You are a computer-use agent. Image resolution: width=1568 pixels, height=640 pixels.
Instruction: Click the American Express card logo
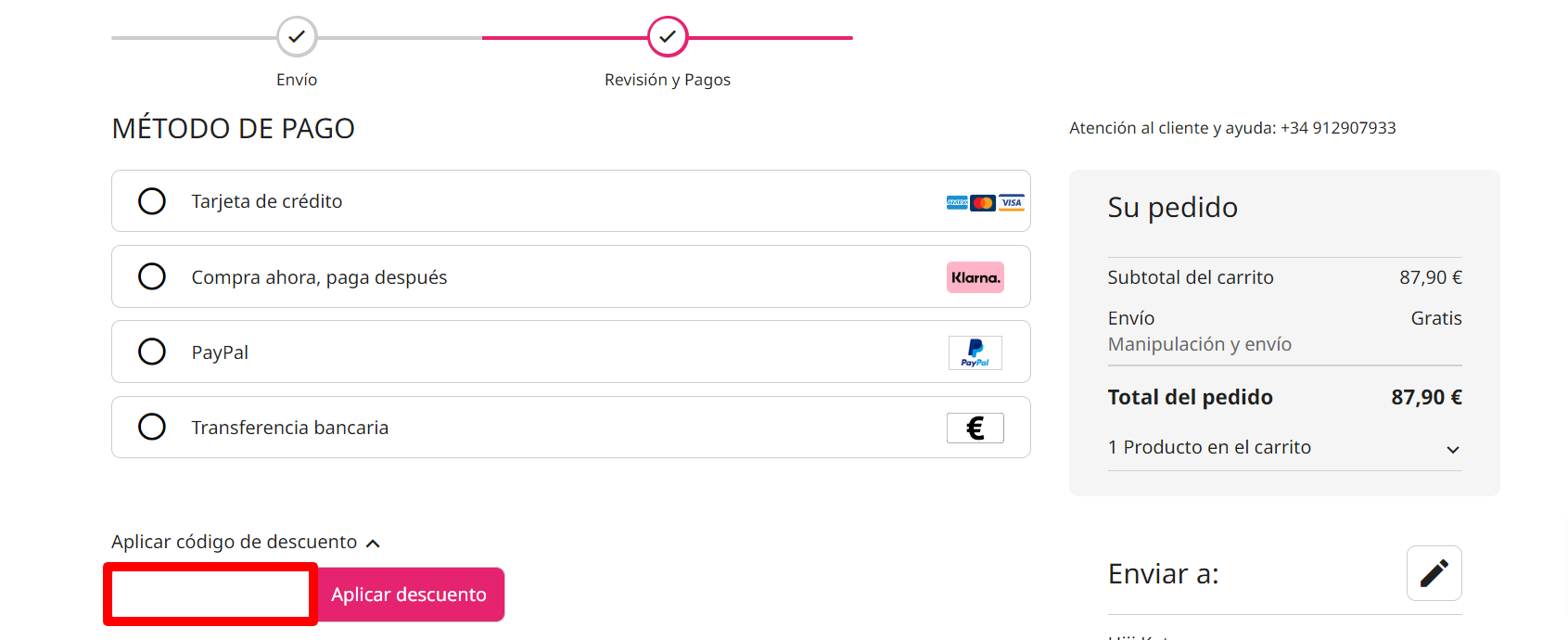pos(957,202)
